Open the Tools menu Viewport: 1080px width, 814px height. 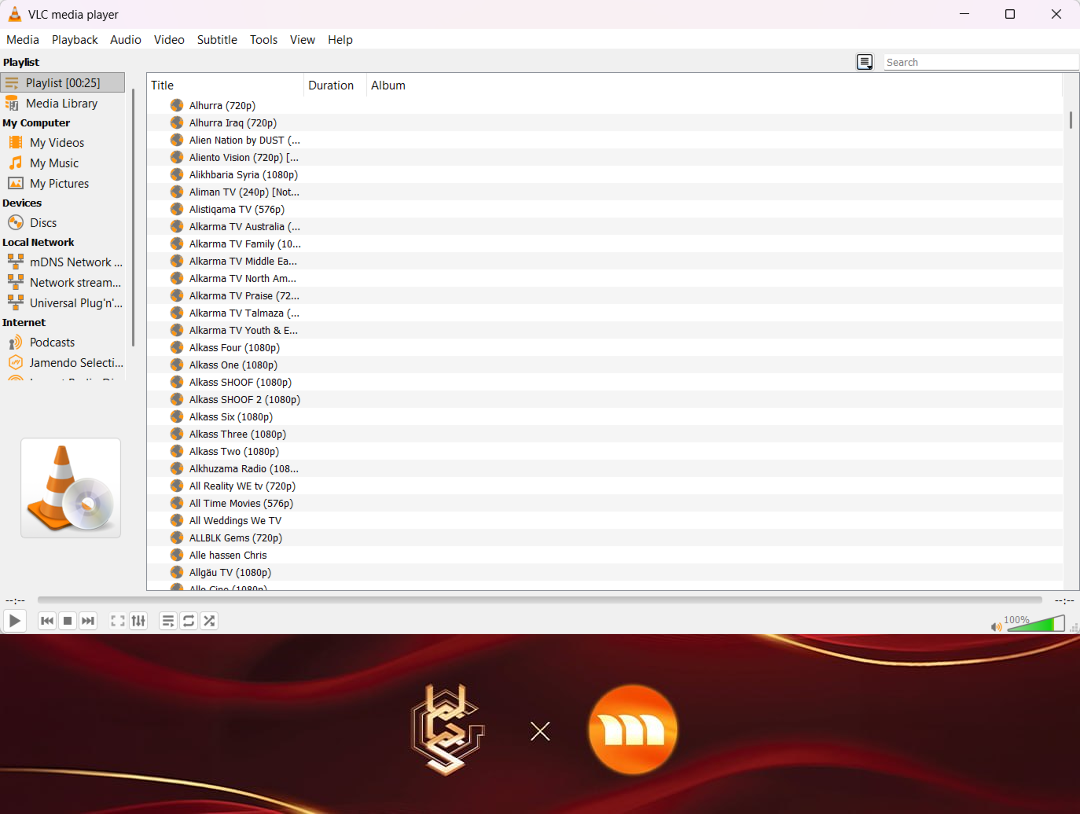[264, 40]
